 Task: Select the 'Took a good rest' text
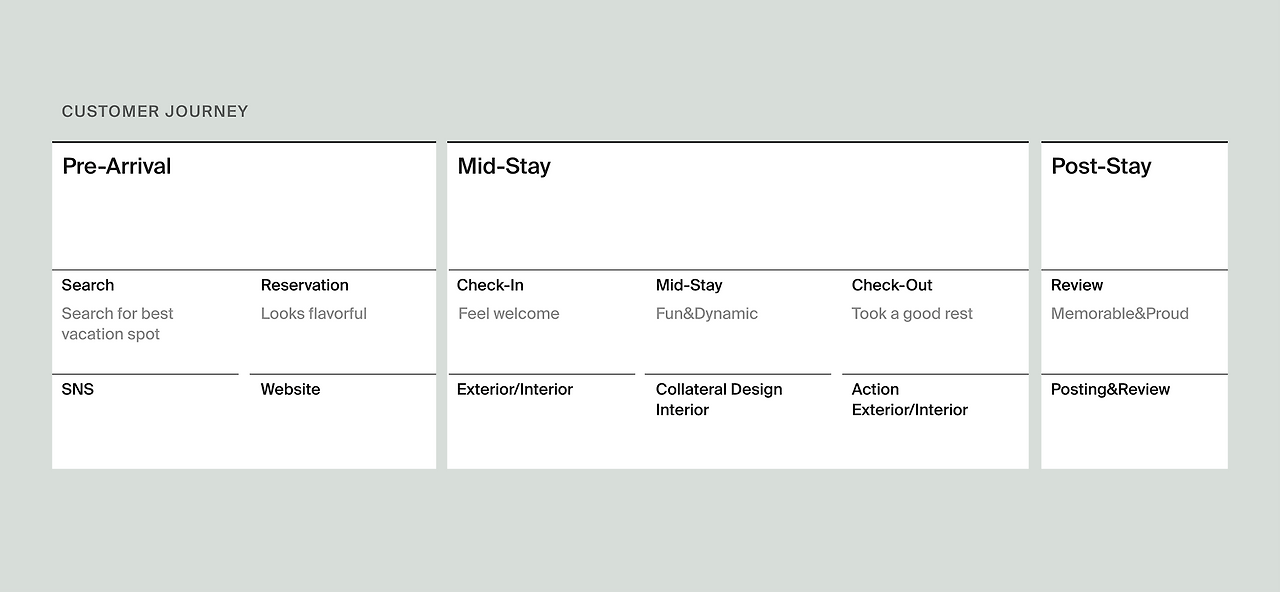click(912, 314)
